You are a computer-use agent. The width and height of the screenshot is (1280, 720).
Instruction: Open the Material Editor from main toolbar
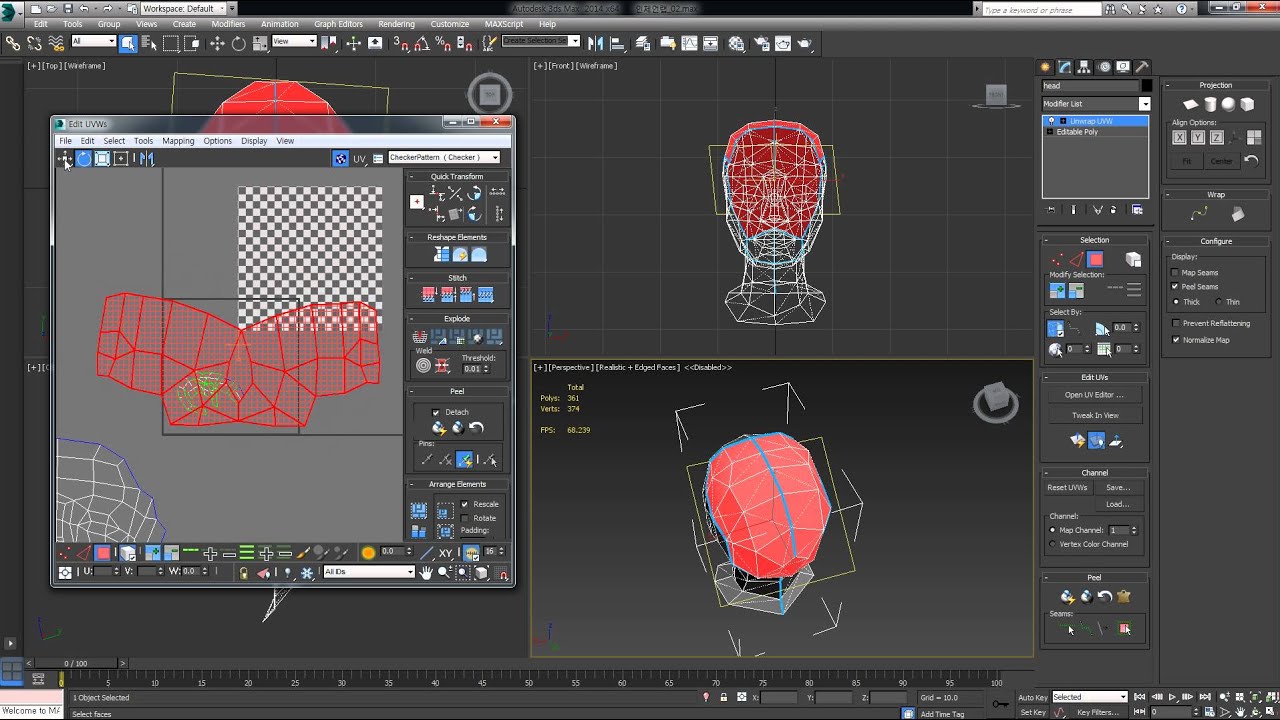[736, 43]
